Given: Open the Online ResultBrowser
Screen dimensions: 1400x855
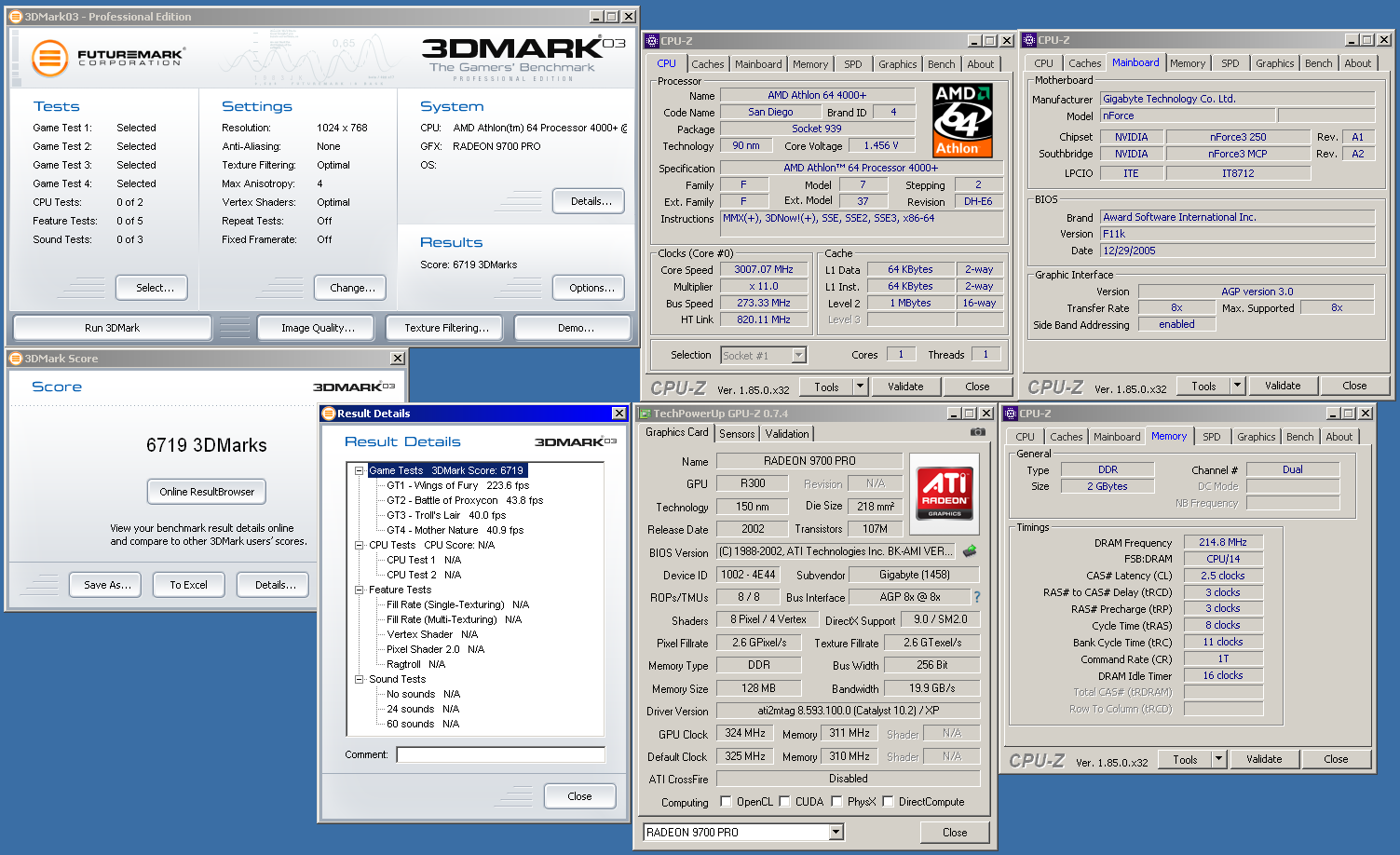Looking at the screenshot, I should [207, 492].
